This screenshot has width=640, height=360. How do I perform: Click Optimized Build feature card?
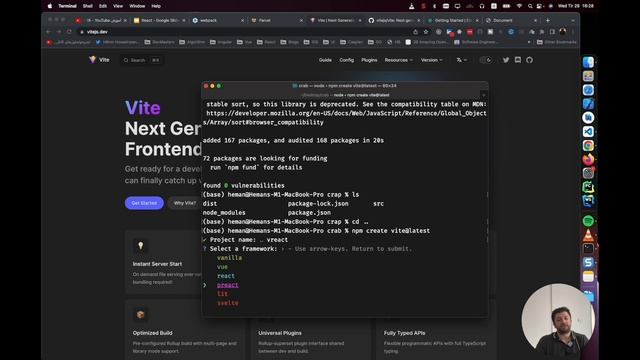[x=185, y=330]
